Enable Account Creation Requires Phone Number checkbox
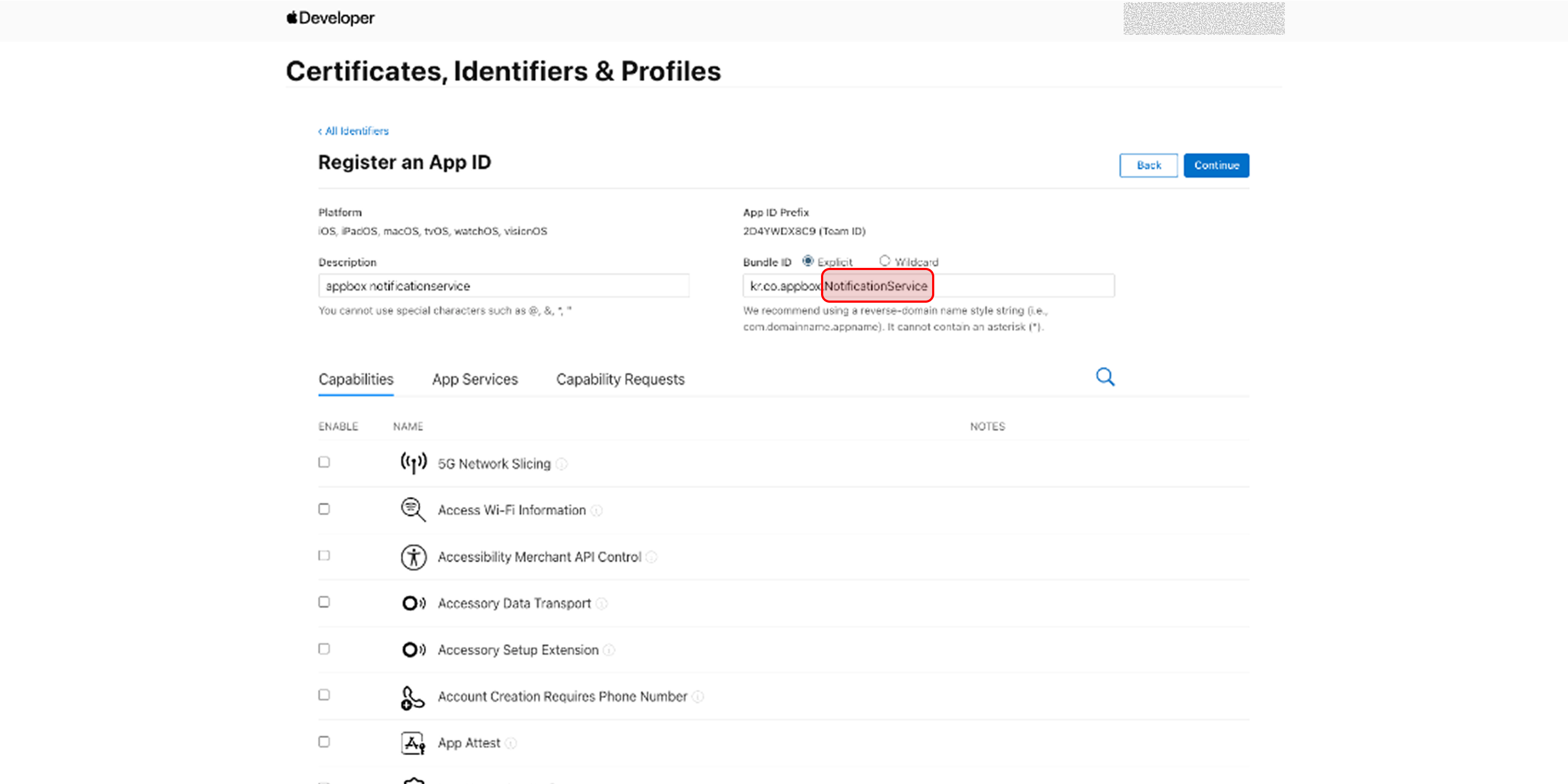The height and width of the screenshot is (784, 1568). click(x=324, y=695)
